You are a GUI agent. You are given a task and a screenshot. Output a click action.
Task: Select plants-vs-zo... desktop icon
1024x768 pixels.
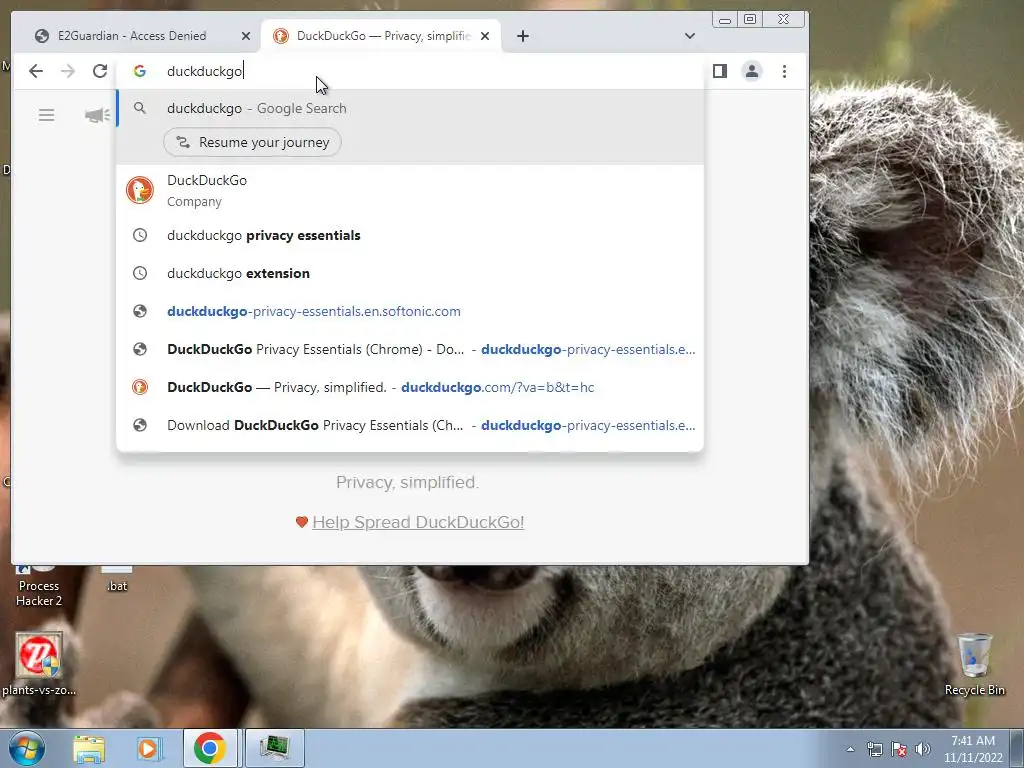[39, 665]
